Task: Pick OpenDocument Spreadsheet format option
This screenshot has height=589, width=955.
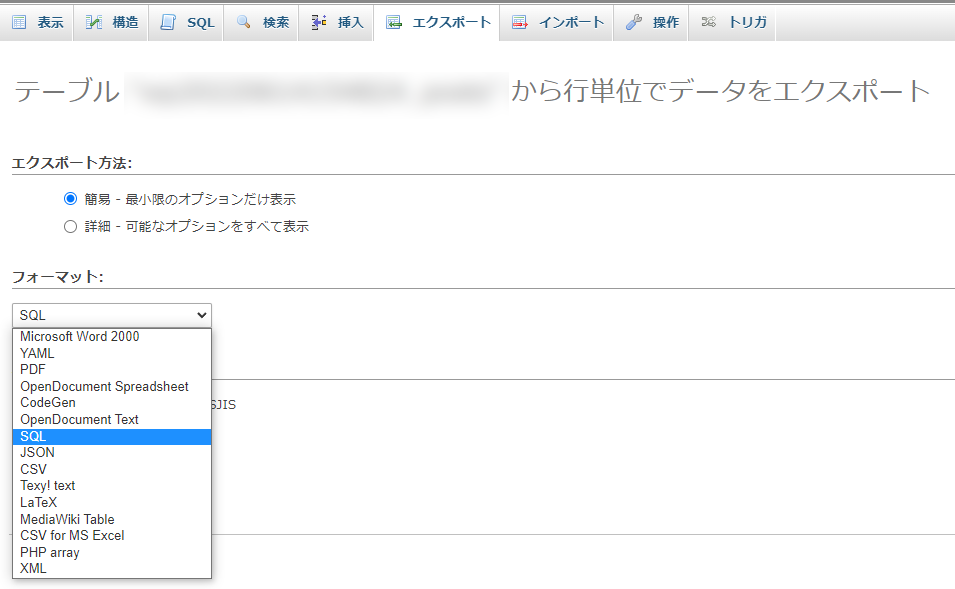Action: (104, 386)
